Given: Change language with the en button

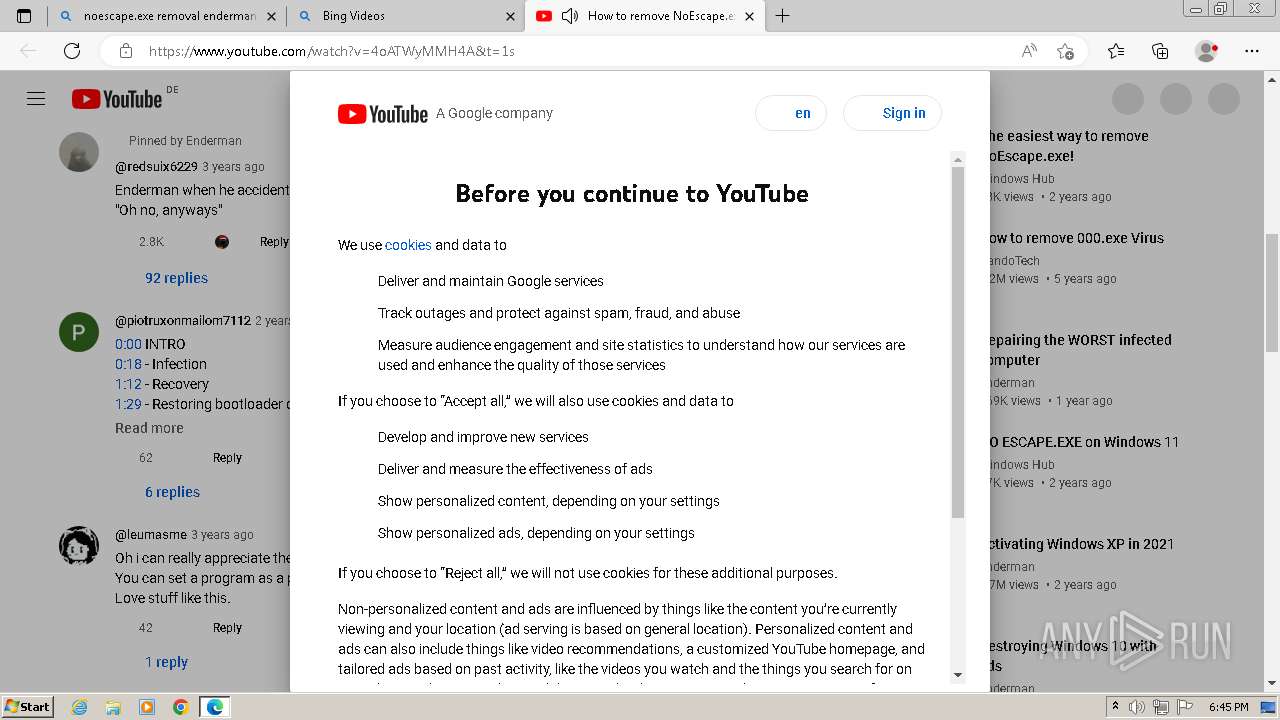Looking at the screenshot, I should (x=791, y=113).
